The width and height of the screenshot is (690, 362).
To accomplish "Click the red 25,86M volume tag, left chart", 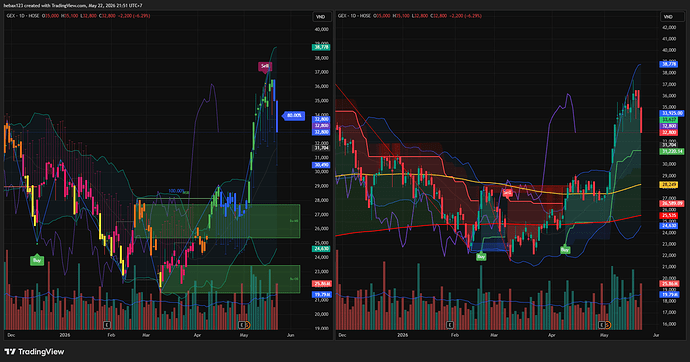I will [x=322, y=284].
